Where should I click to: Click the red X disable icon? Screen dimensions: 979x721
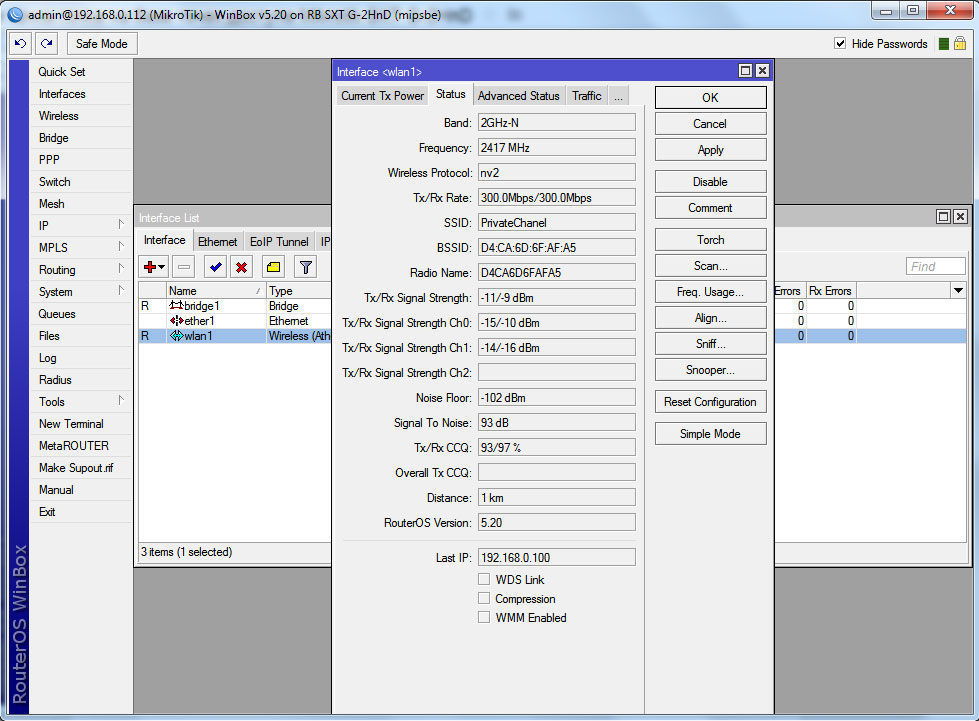tap(241, 267)
